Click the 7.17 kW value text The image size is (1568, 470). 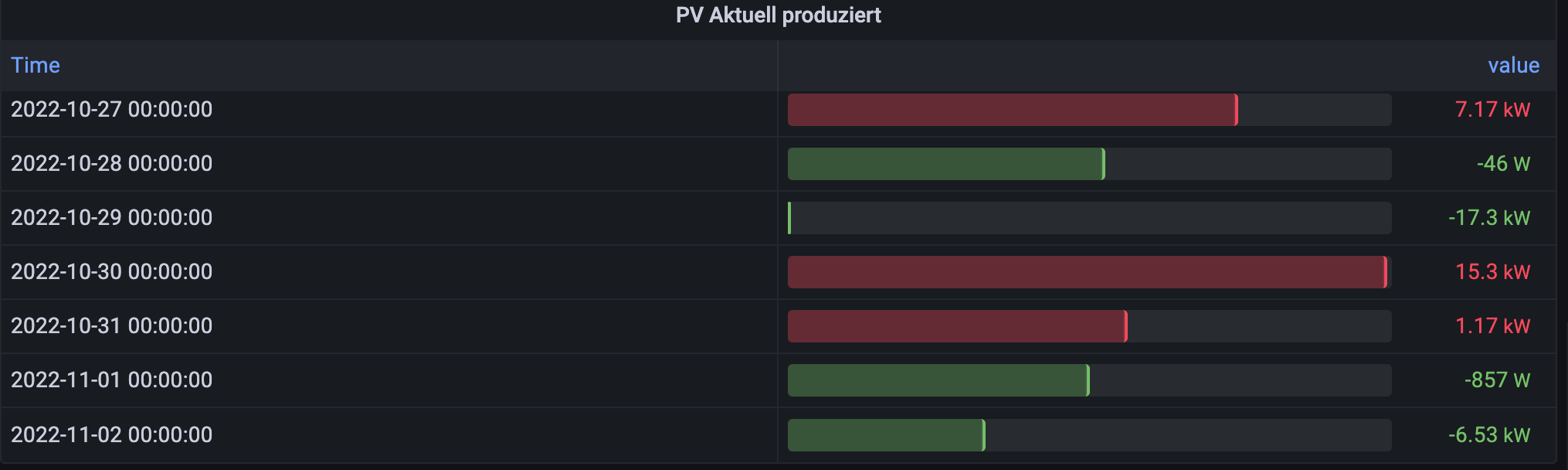pyautogui.click(x=1492, y=110)
